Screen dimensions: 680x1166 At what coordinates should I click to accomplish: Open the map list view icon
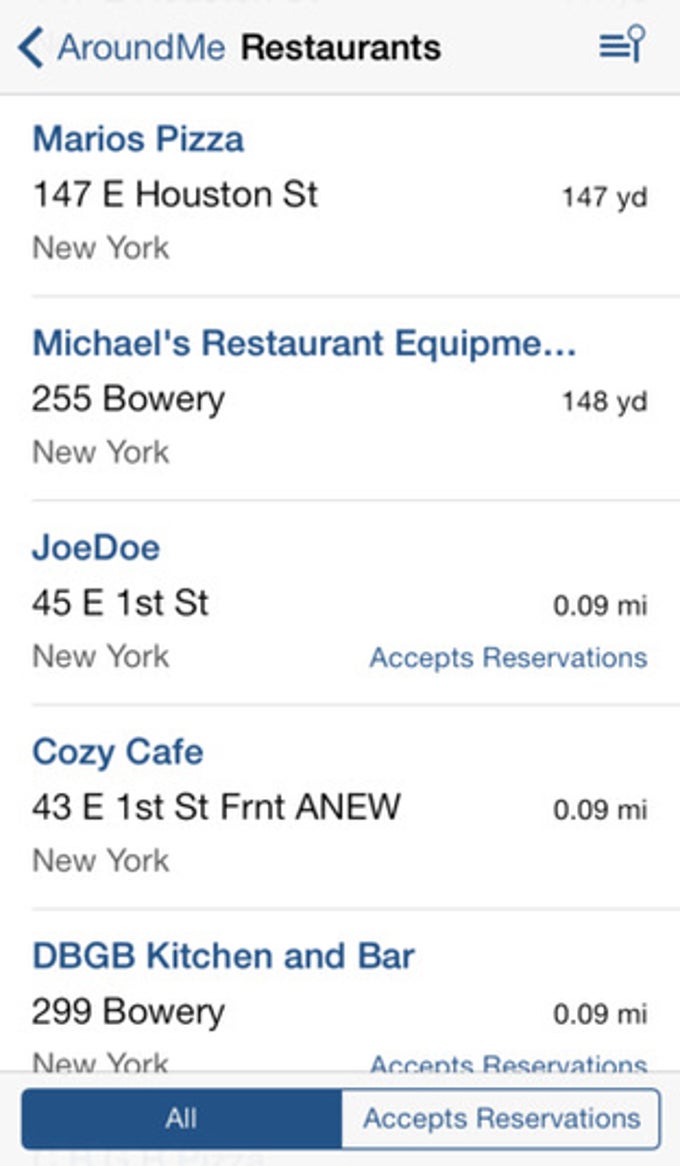[622, 44]
